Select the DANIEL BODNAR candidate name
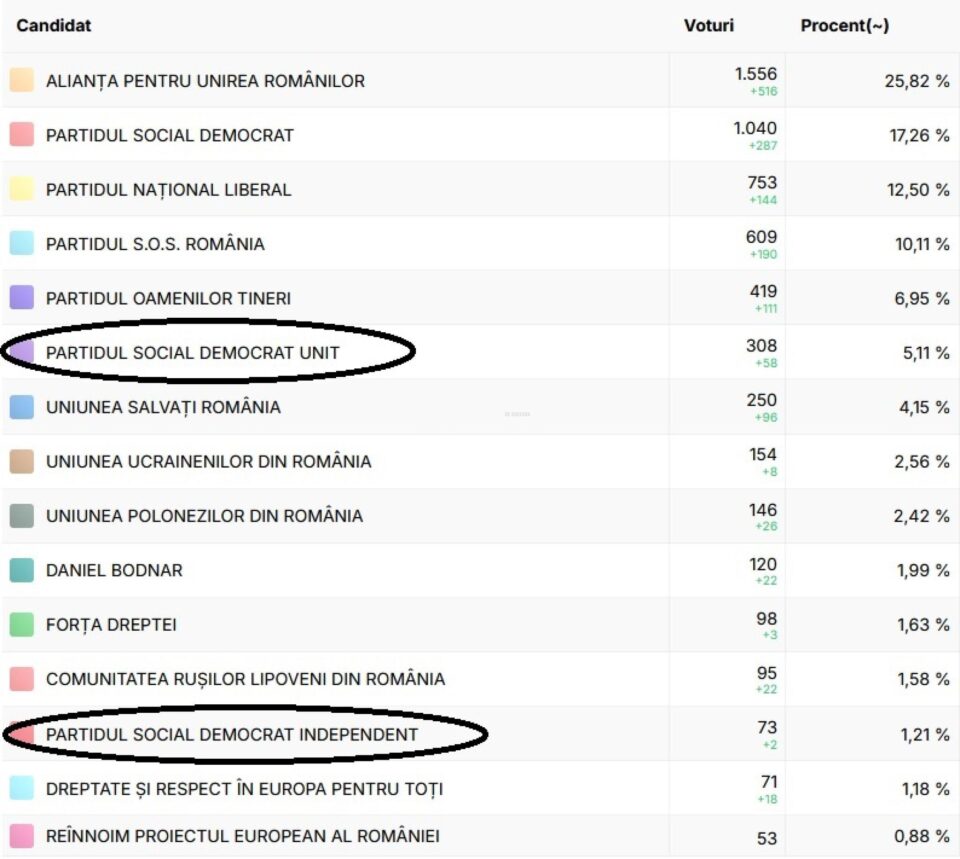Screen dimensions: 960x859 [x=114, y=571]
